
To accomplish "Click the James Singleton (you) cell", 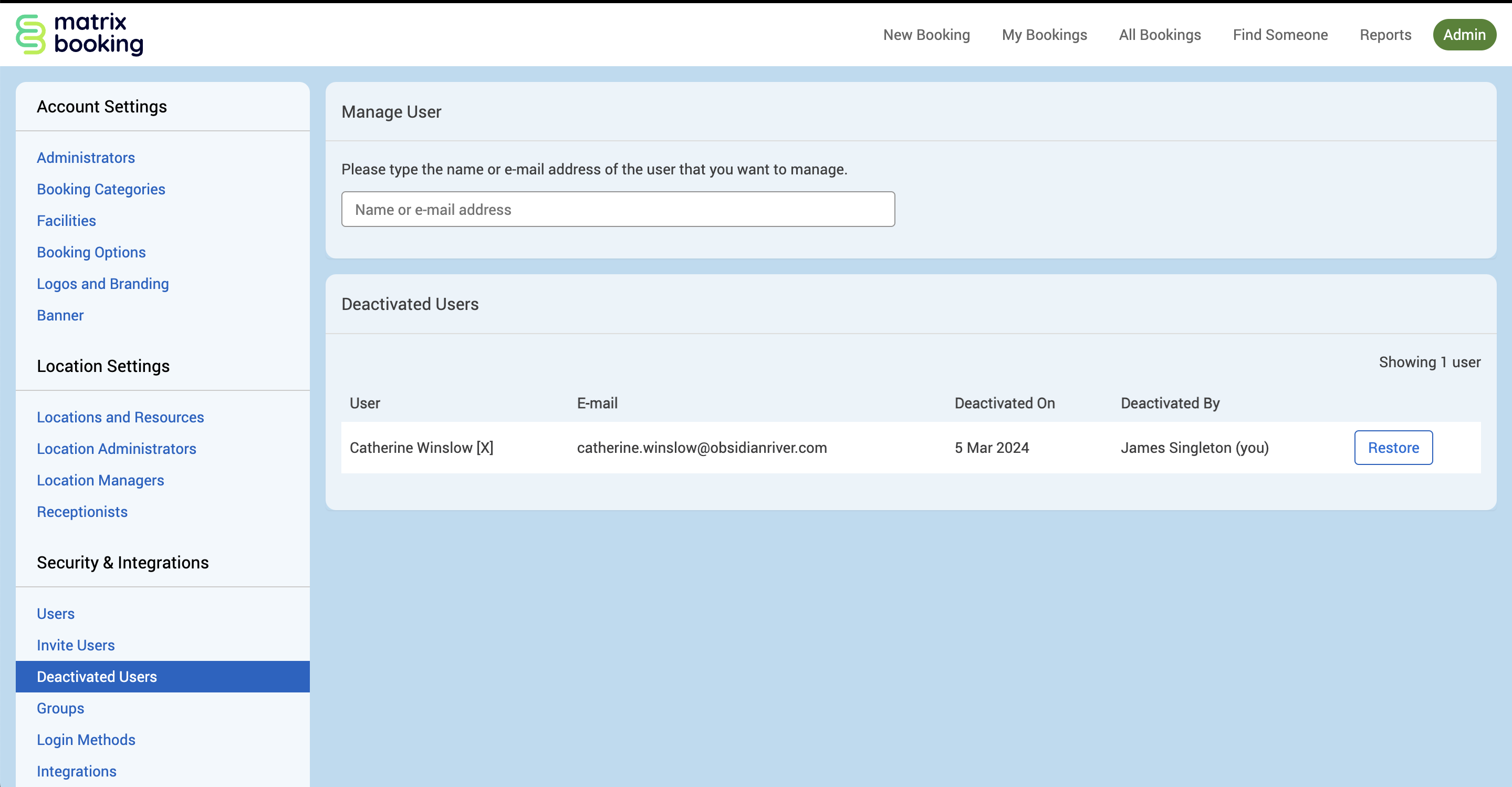I will tap(1194, 448).
